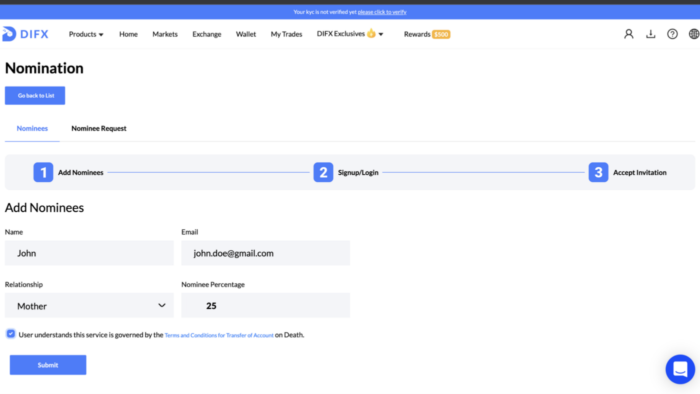700x394 pixels.
Task: Click the step 1 number badge
Action: (43, 172)
